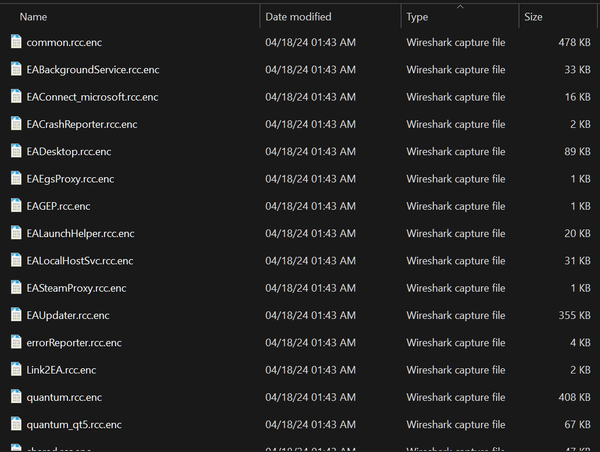Viewport: 600px width, 452px height.
Task: Click the quantum_qt5.rcc.enc file icon
Action: point(16,424)
